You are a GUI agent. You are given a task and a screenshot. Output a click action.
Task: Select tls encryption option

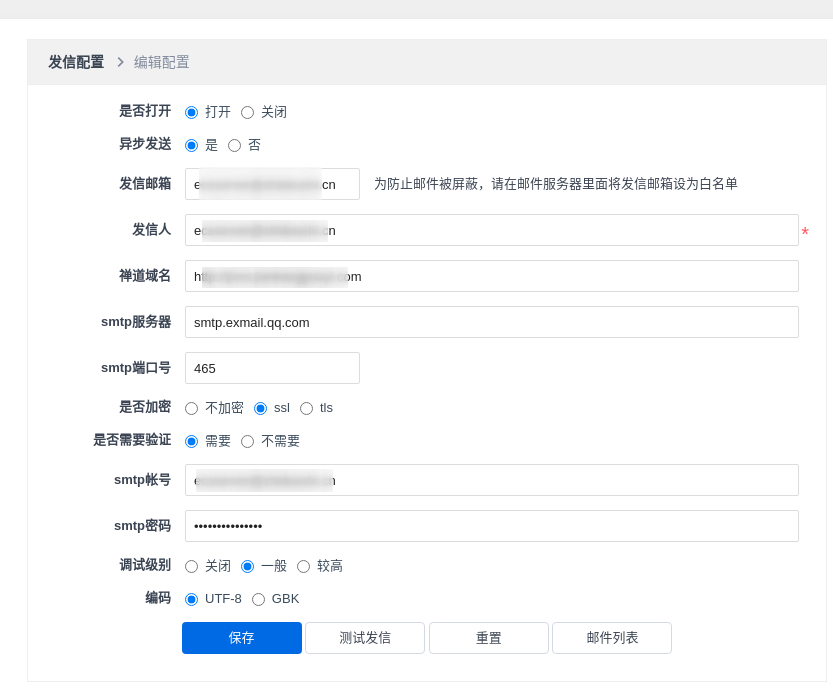click(306, 408)
